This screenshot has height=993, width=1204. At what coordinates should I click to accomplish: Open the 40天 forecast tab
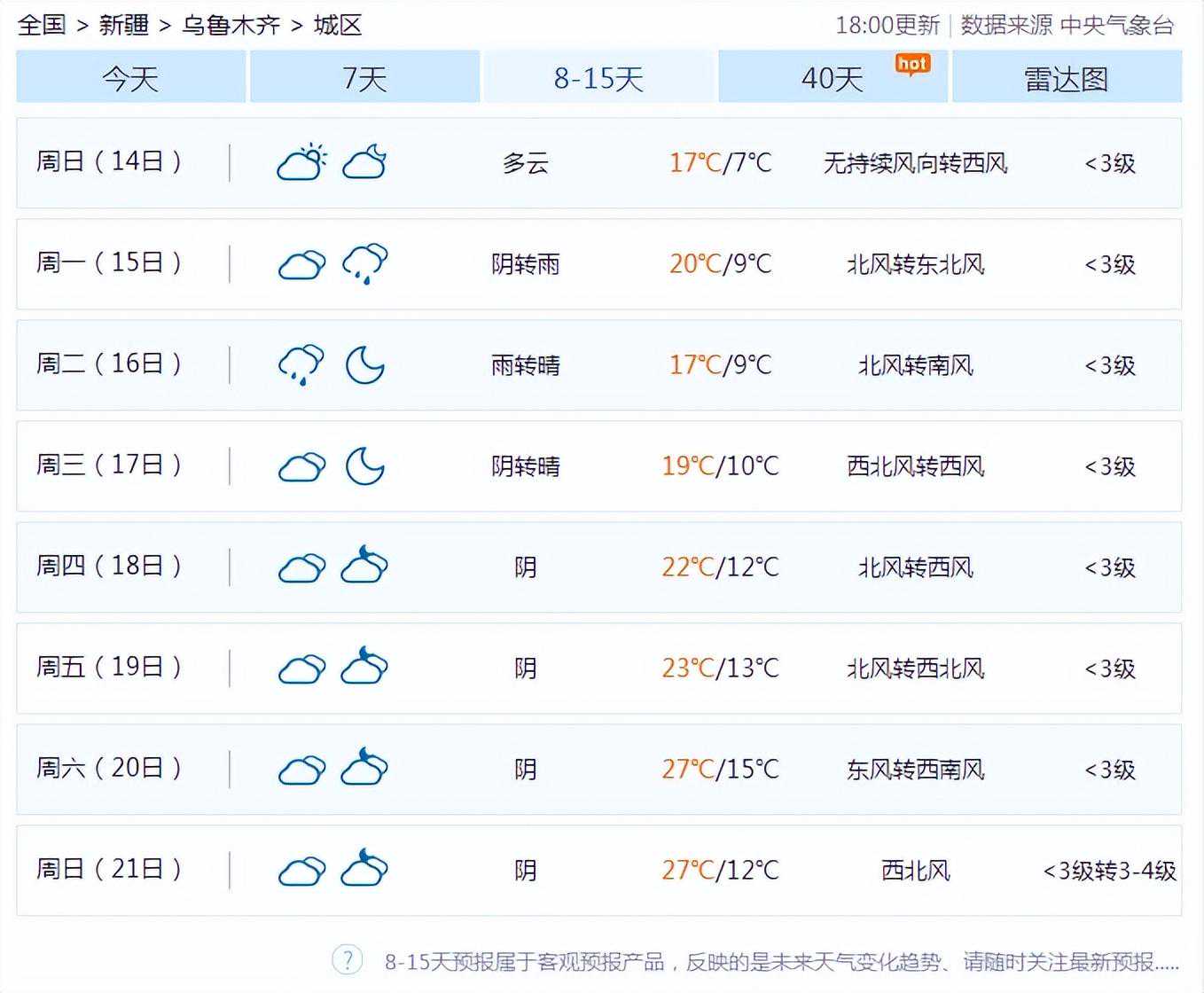point(832,79)
